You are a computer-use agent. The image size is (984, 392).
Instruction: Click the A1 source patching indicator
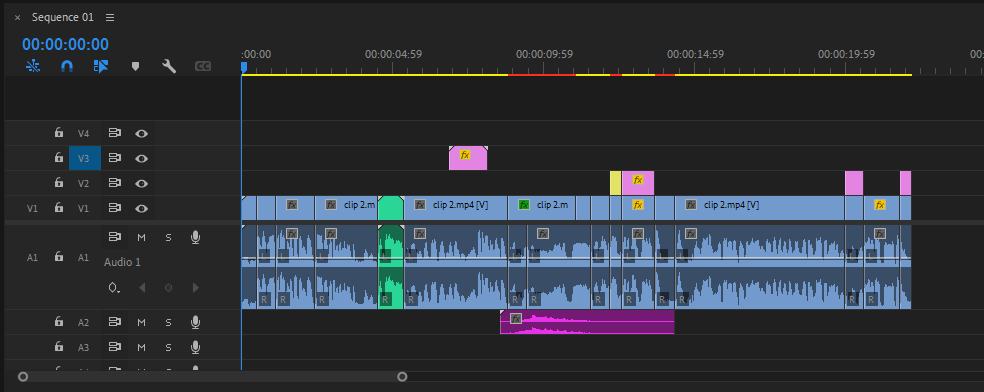coord(33,257)
